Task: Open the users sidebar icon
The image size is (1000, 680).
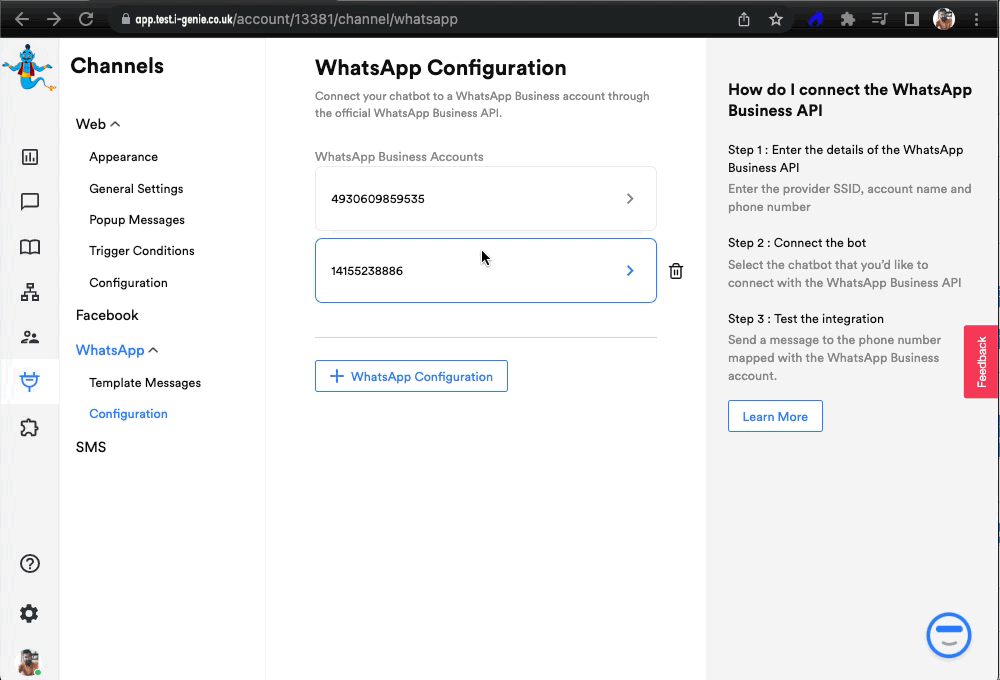Action: pos(30,337)
